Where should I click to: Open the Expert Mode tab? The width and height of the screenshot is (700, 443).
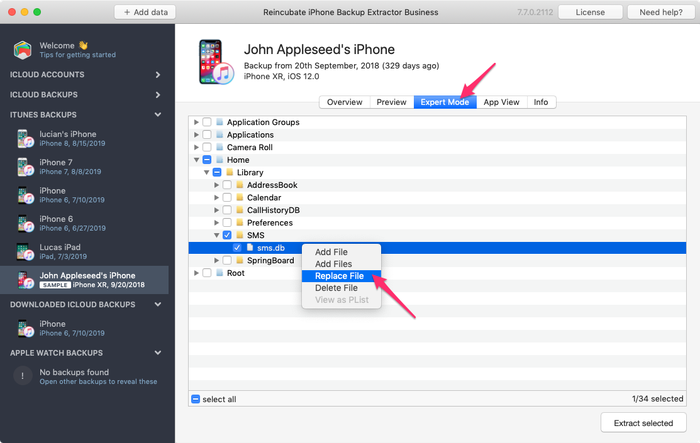click(x=445, y=102)
